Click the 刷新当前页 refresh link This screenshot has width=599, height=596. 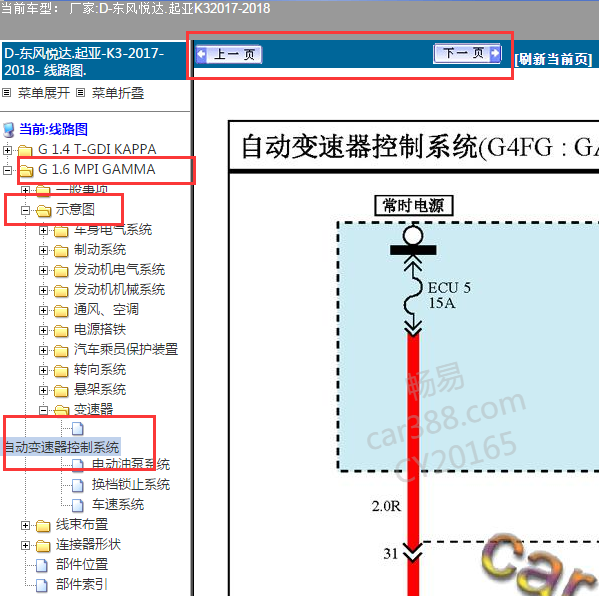click(x=553, y=60)
